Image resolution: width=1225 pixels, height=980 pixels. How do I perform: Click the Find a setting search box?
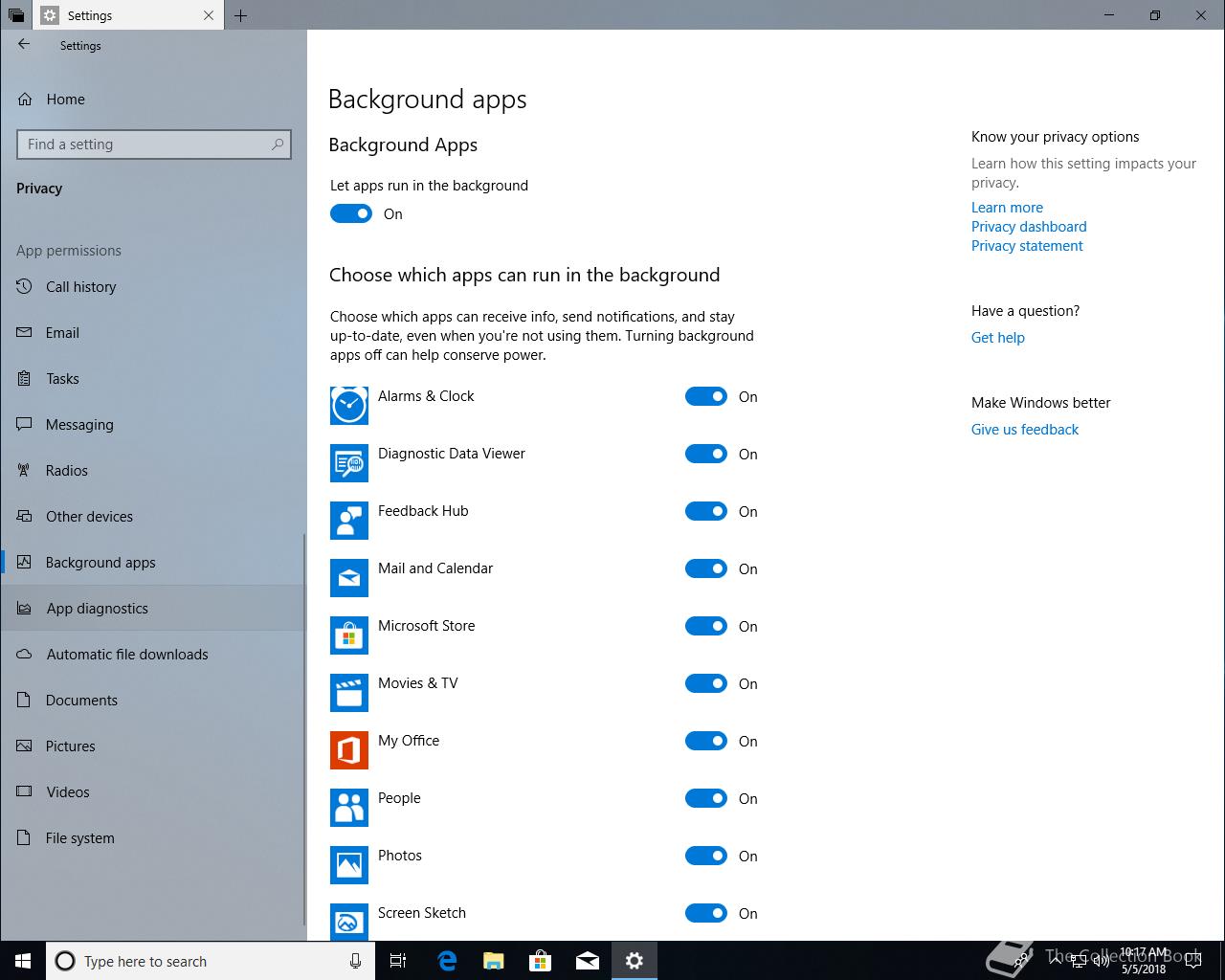click(x=153, y=145)
